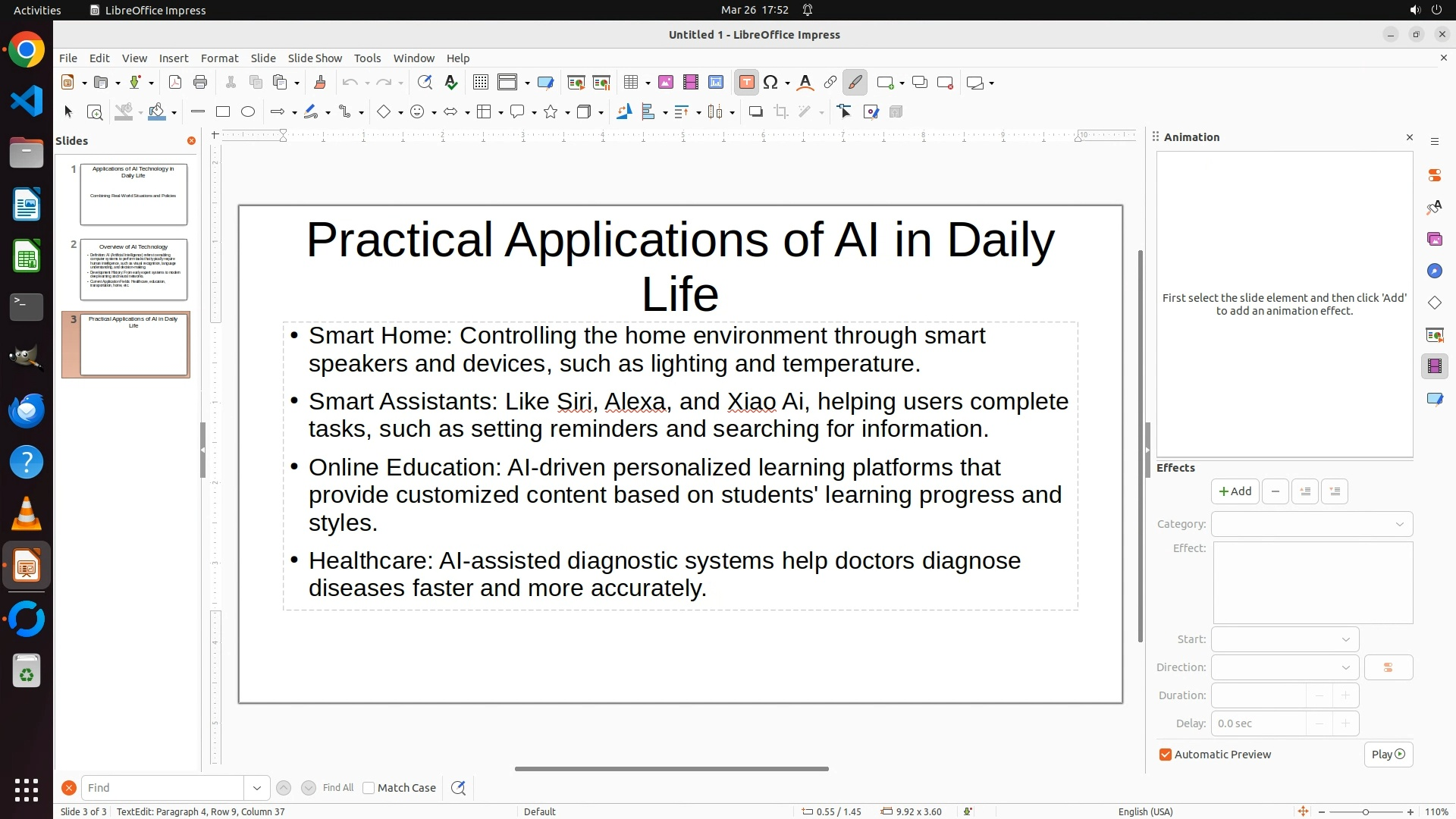Viewport: 1456px width, 819px height.
Task: Expand the Find search history dropdown
Action: [257, 788]
